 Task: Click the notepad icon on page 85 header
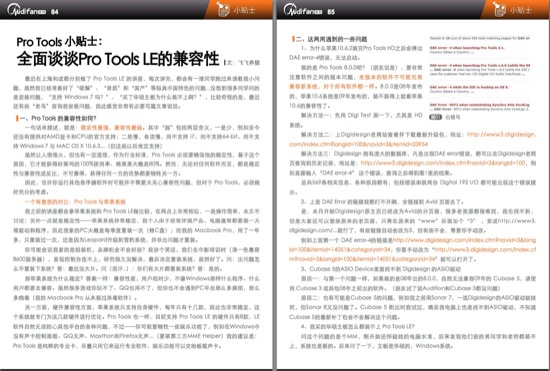[499, 9]
